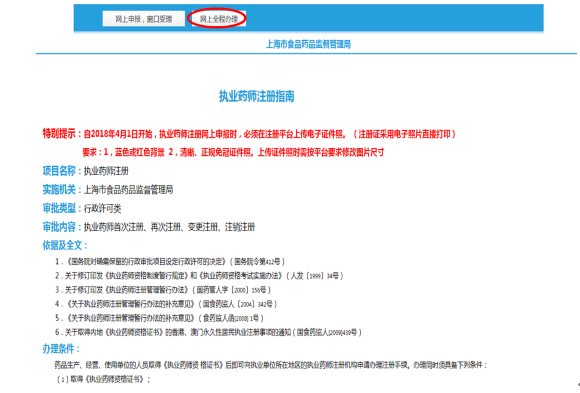
Task: Open basis item 3 国药管人字〔2000〕156号
Action: pyautogui.click(x=163, y=290)
